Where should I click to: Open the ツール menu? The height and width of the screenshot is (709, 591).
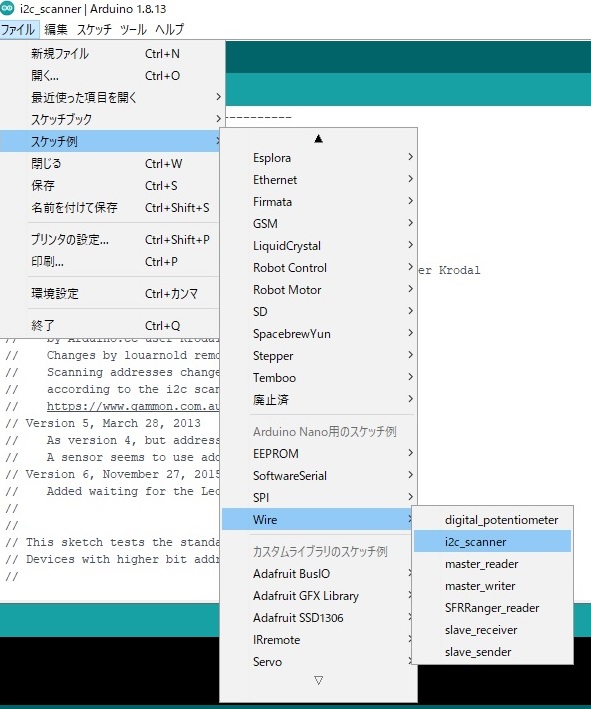pos(133,30)
